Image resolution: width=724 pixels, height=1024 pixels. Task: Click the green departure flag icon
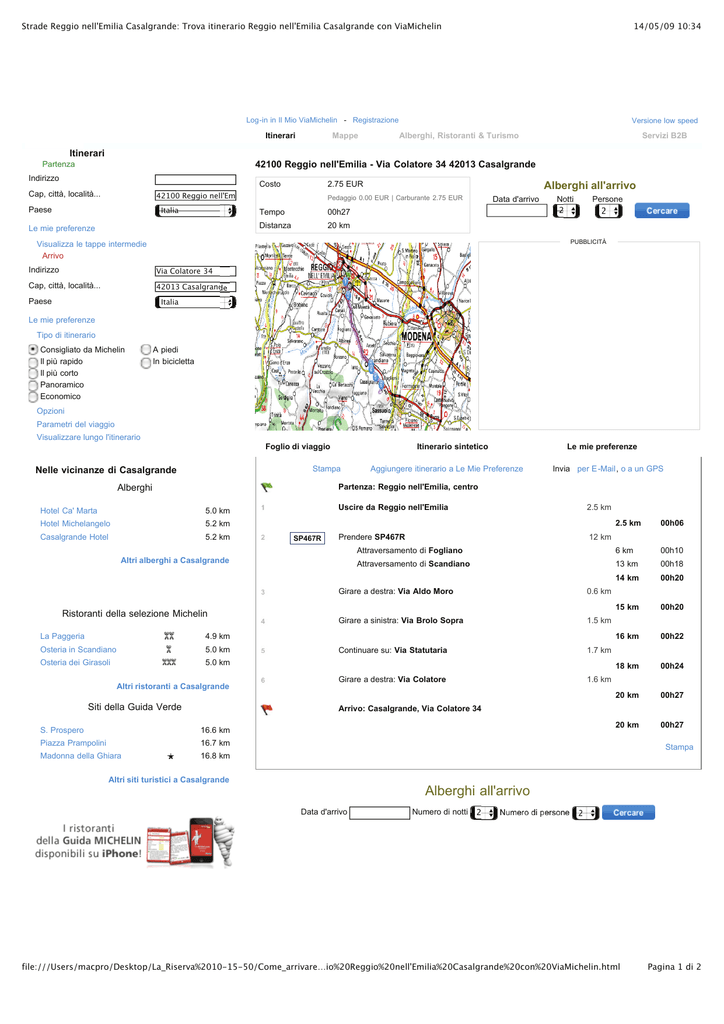266,487
